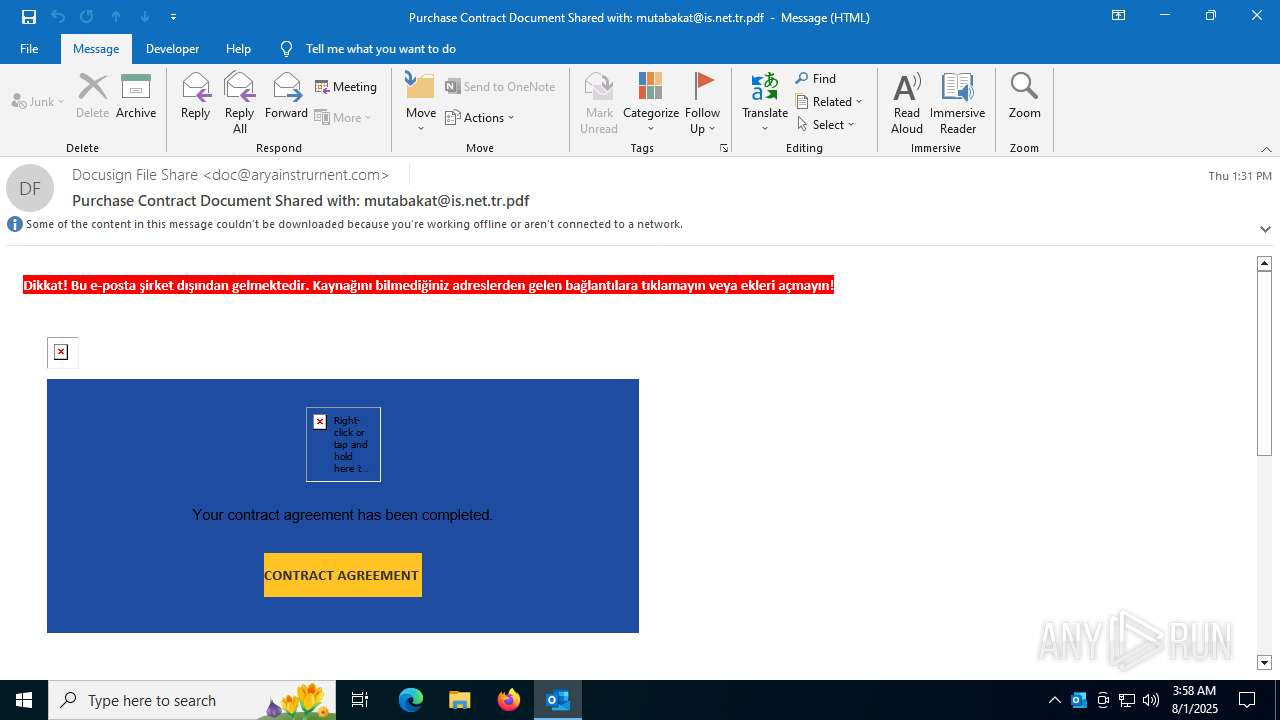Viewport: 1280px width, 720px height.
Task: Open the Customize Quick Access Toolbar dropdown
Action: pos(174,17)
